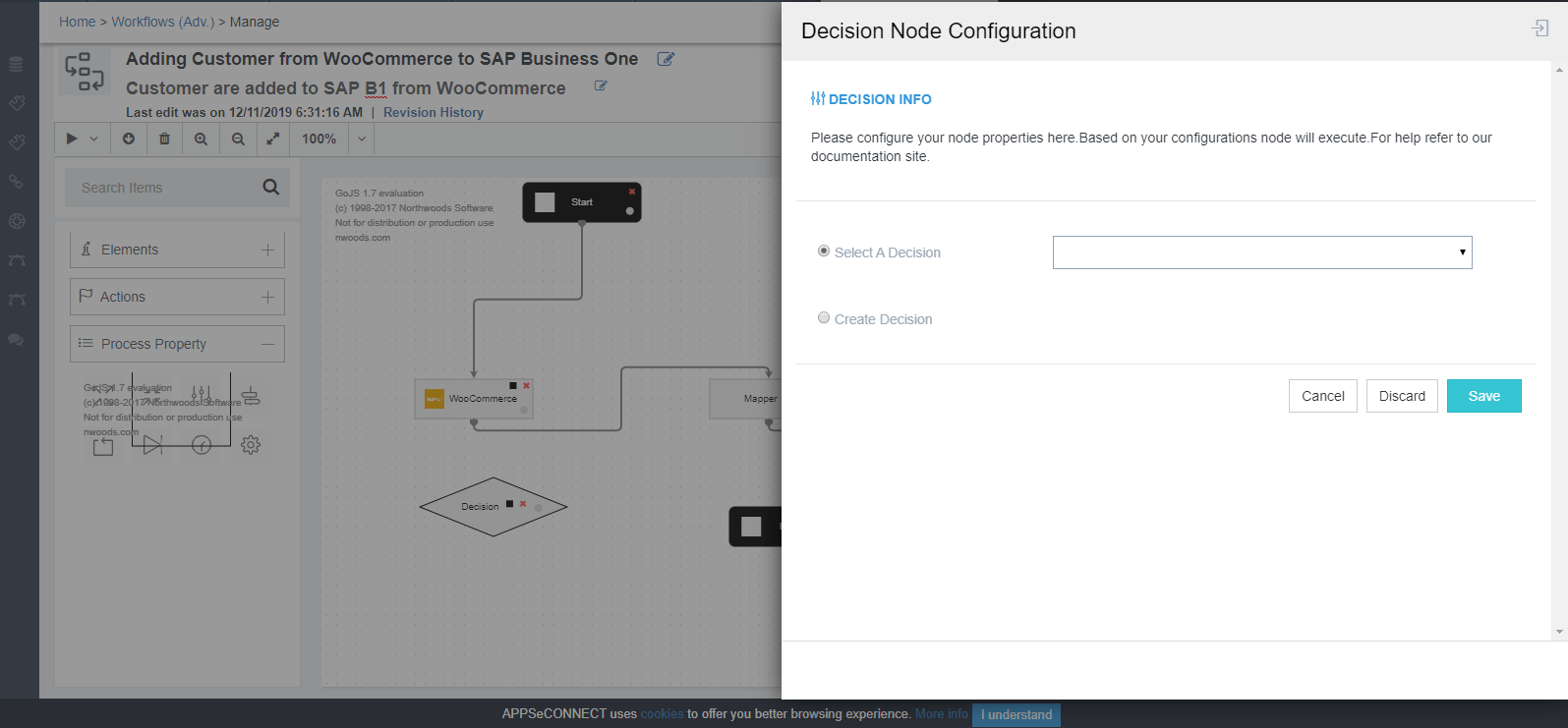Screen dimensions: 1568x728
Task: Edit the workflow title with the pencil icon
Action: 666,59
